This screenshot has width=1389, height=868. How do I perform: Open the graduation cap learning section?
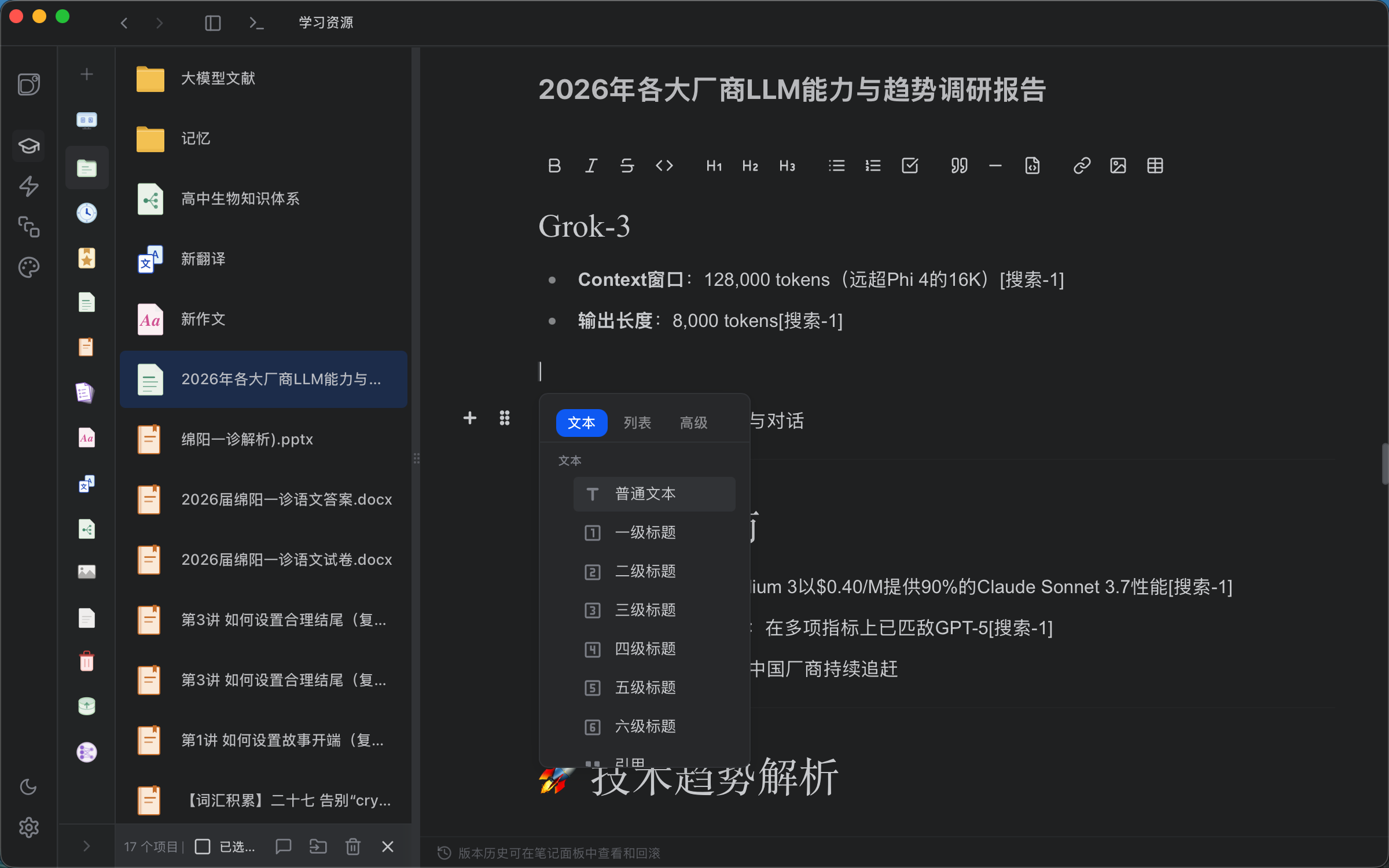[29, 145]
